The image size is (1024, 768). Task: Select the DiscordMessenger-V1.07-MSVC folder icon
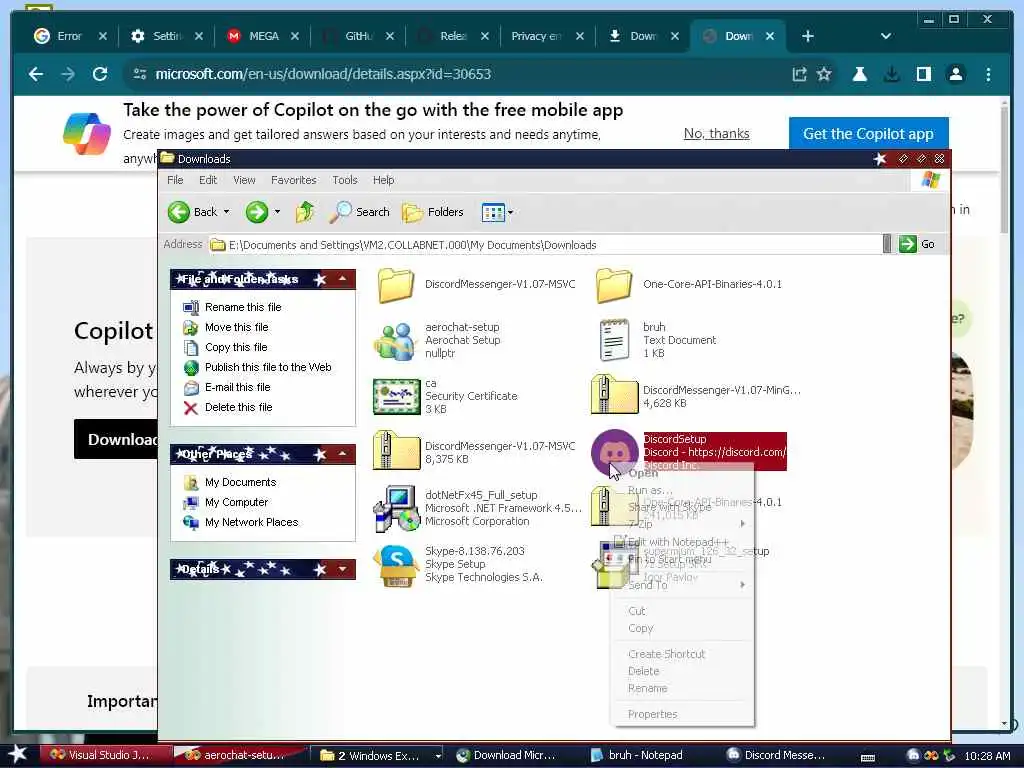(396, 285)
